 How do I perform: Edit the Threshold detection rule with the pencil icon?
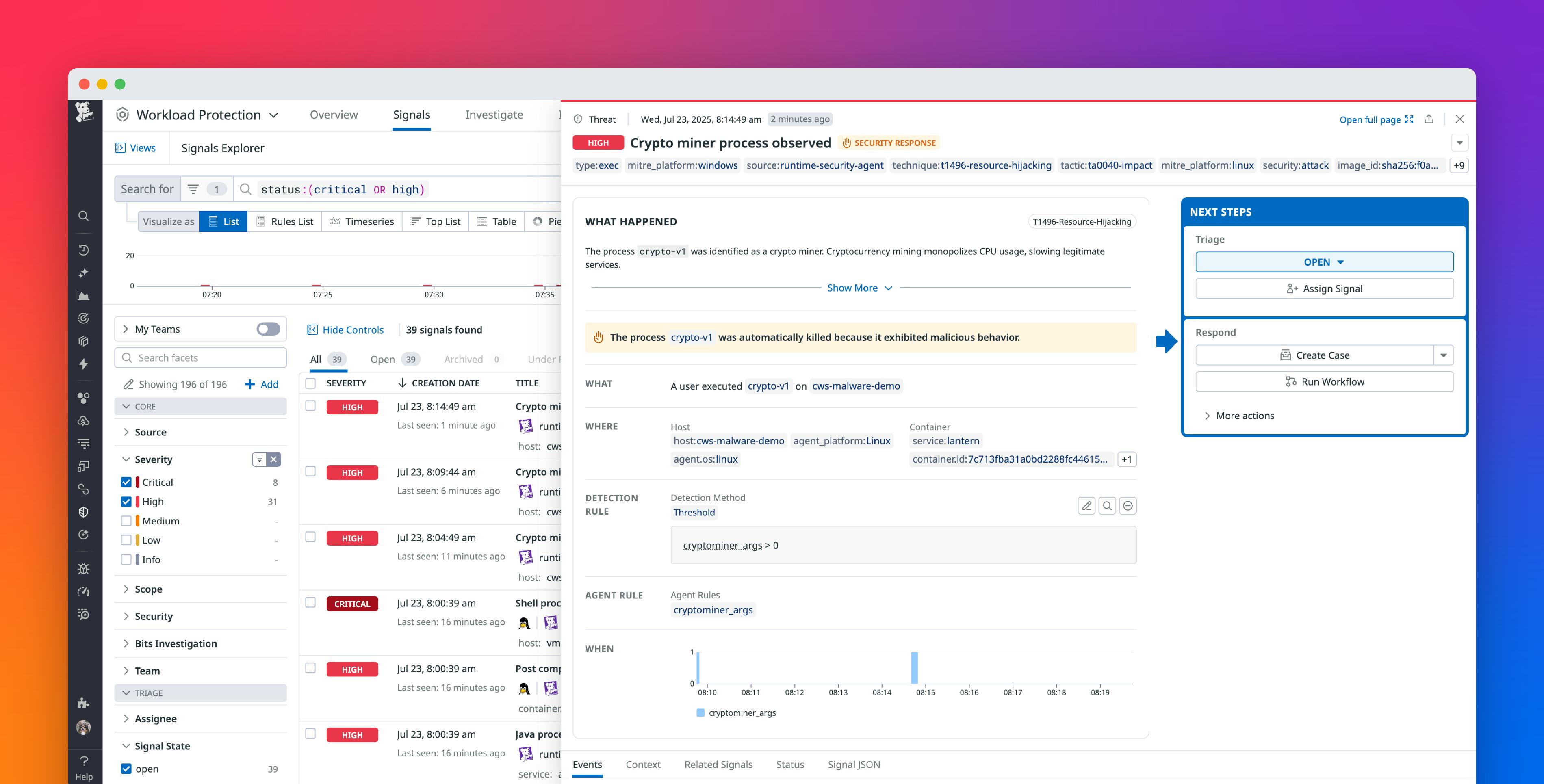click(x=1086, y=505)
